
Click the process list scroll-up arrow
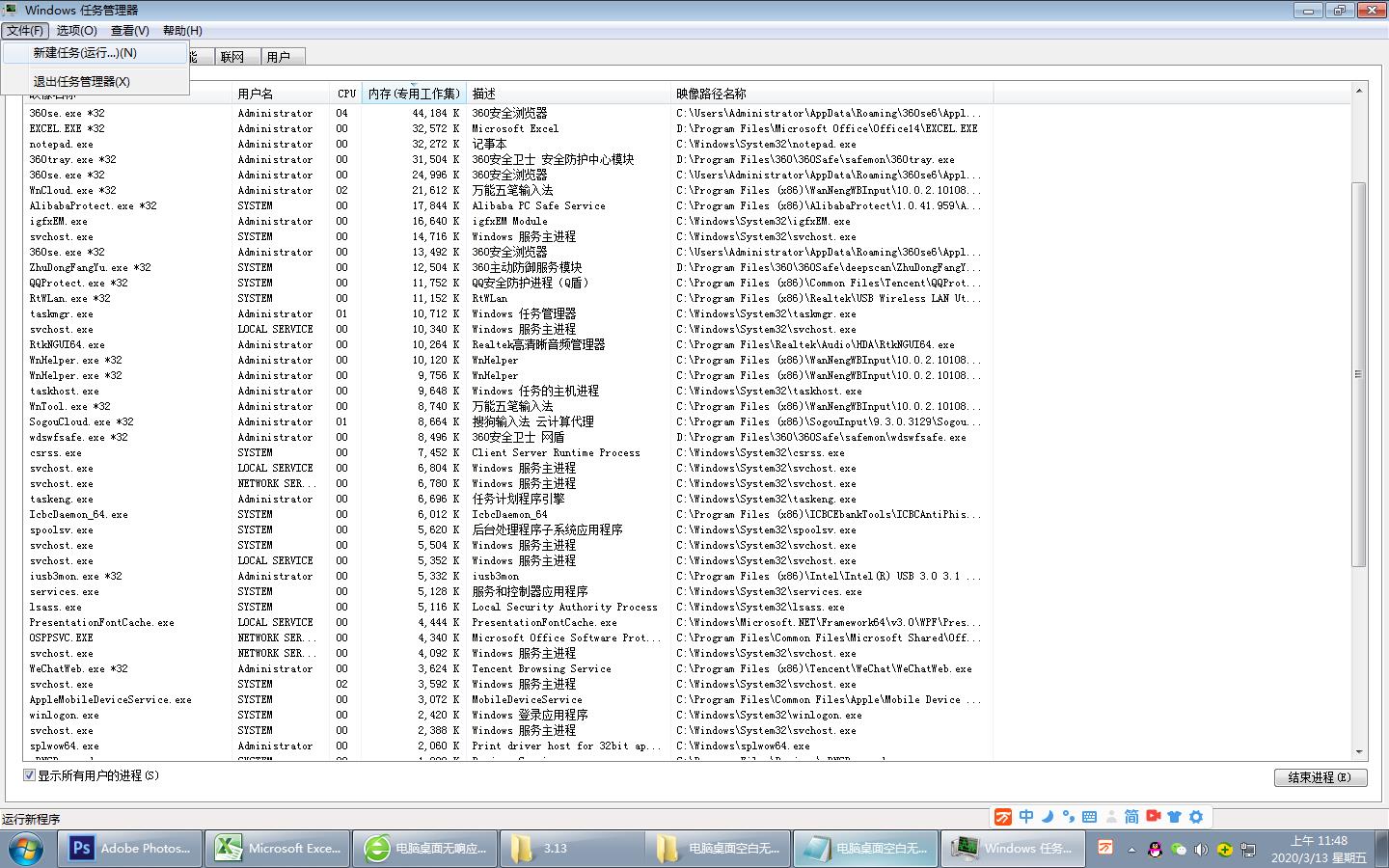[1359, 92]
